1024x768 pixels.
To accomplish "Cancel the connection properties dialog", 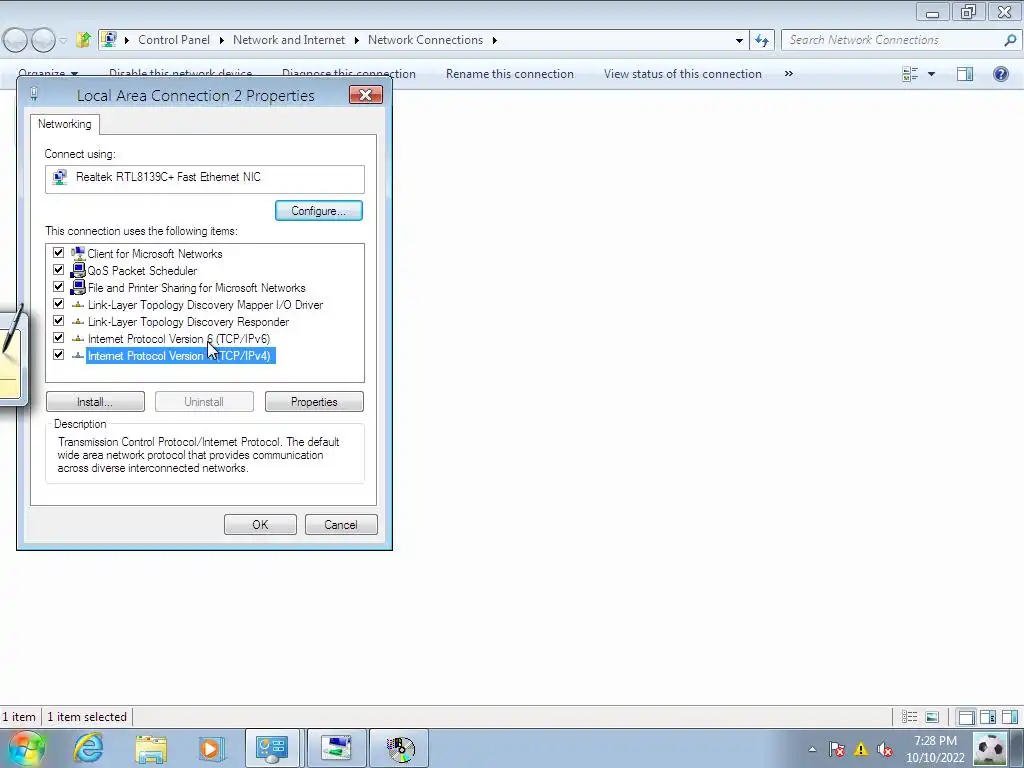I will (341, 524).
